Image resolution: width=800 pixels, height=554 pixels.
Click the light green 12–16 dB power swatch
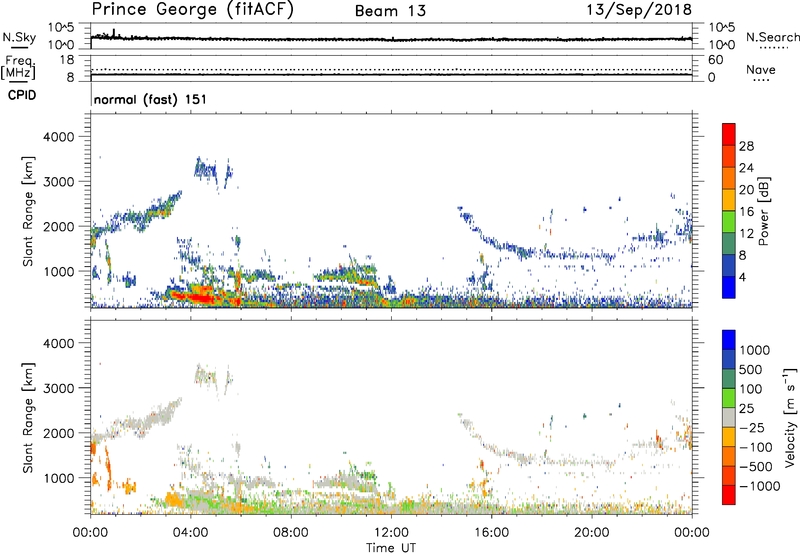[x=729, y=222]
